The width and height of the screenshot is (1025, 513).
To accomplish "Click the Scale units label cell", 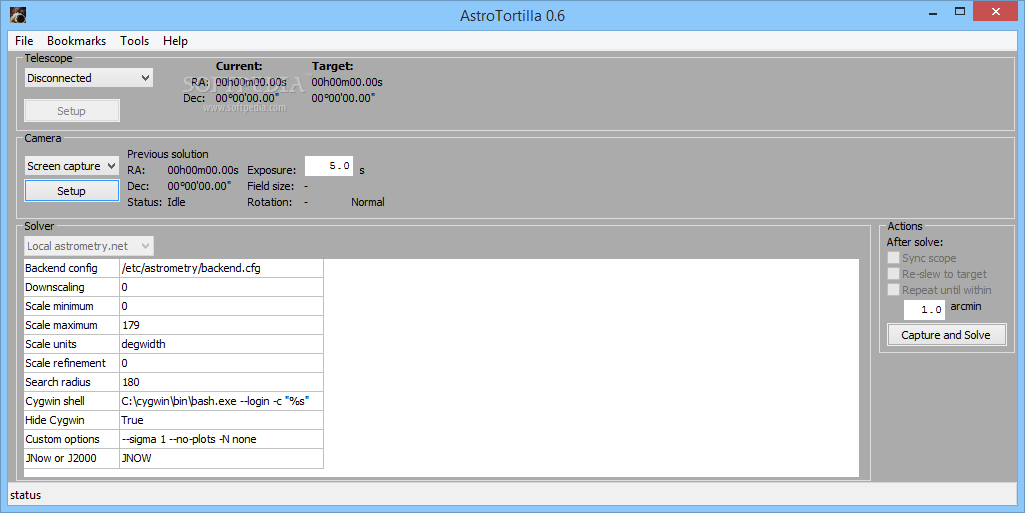I will 71,344.
